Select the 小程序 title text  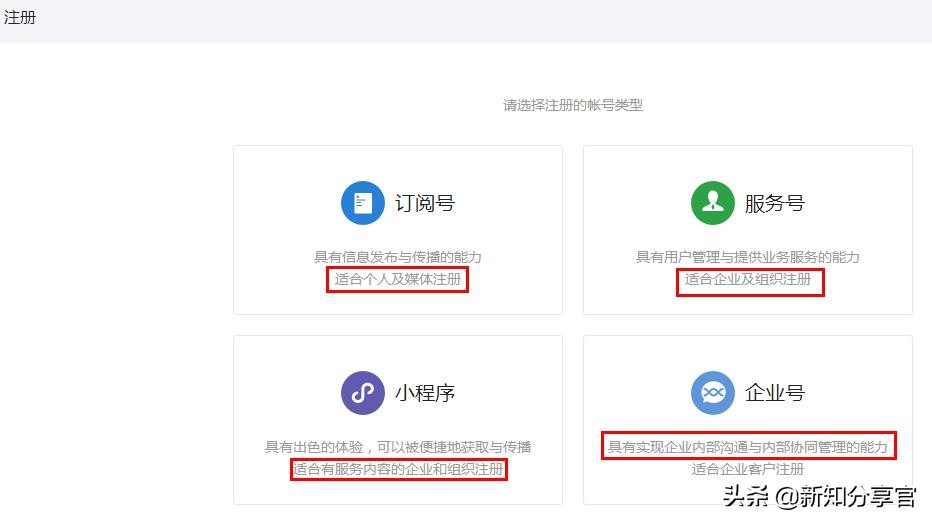pos(425,393)
